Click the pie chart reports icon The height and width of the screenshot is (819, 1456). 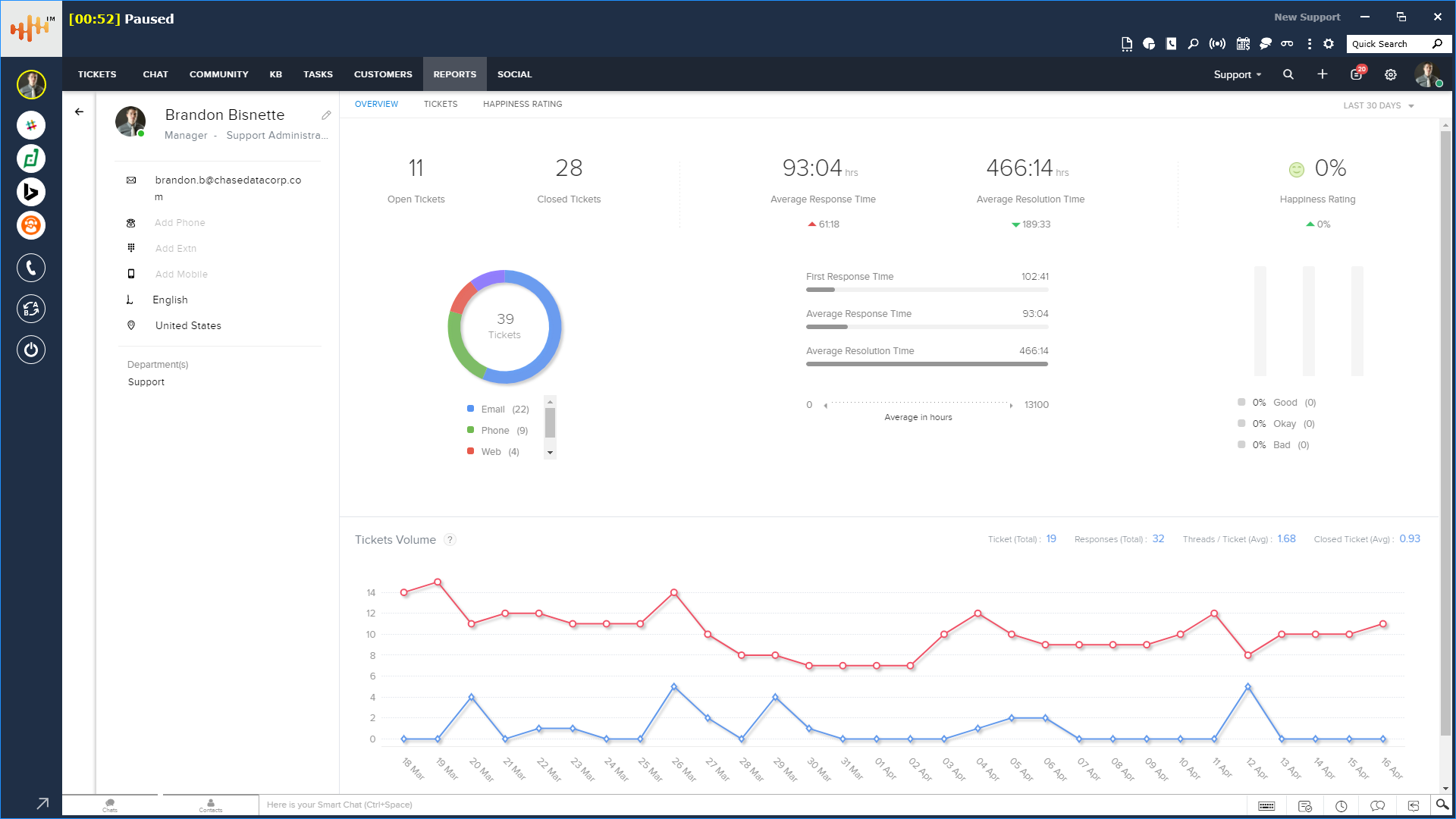coord(1149,44)
